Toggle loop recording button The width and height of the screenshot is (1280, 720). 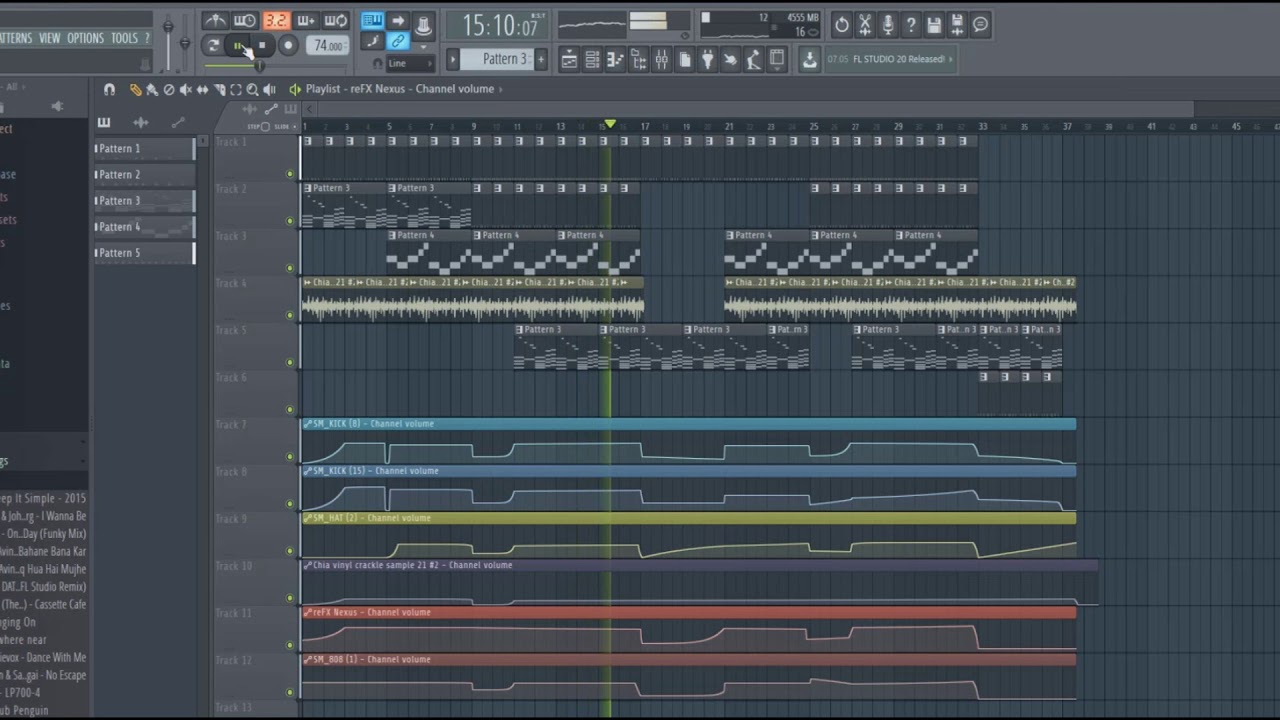[x=335, y=21]
